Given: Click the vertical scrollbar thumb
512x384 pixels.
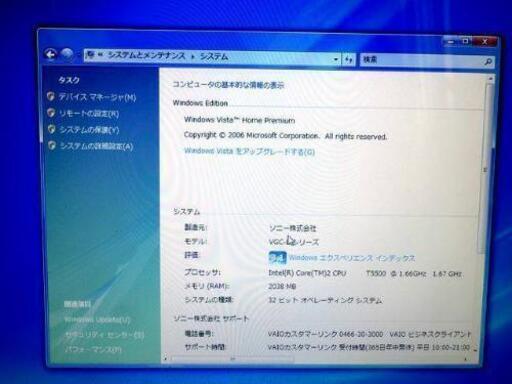Looking at the screenshot, I should (485, 169).
